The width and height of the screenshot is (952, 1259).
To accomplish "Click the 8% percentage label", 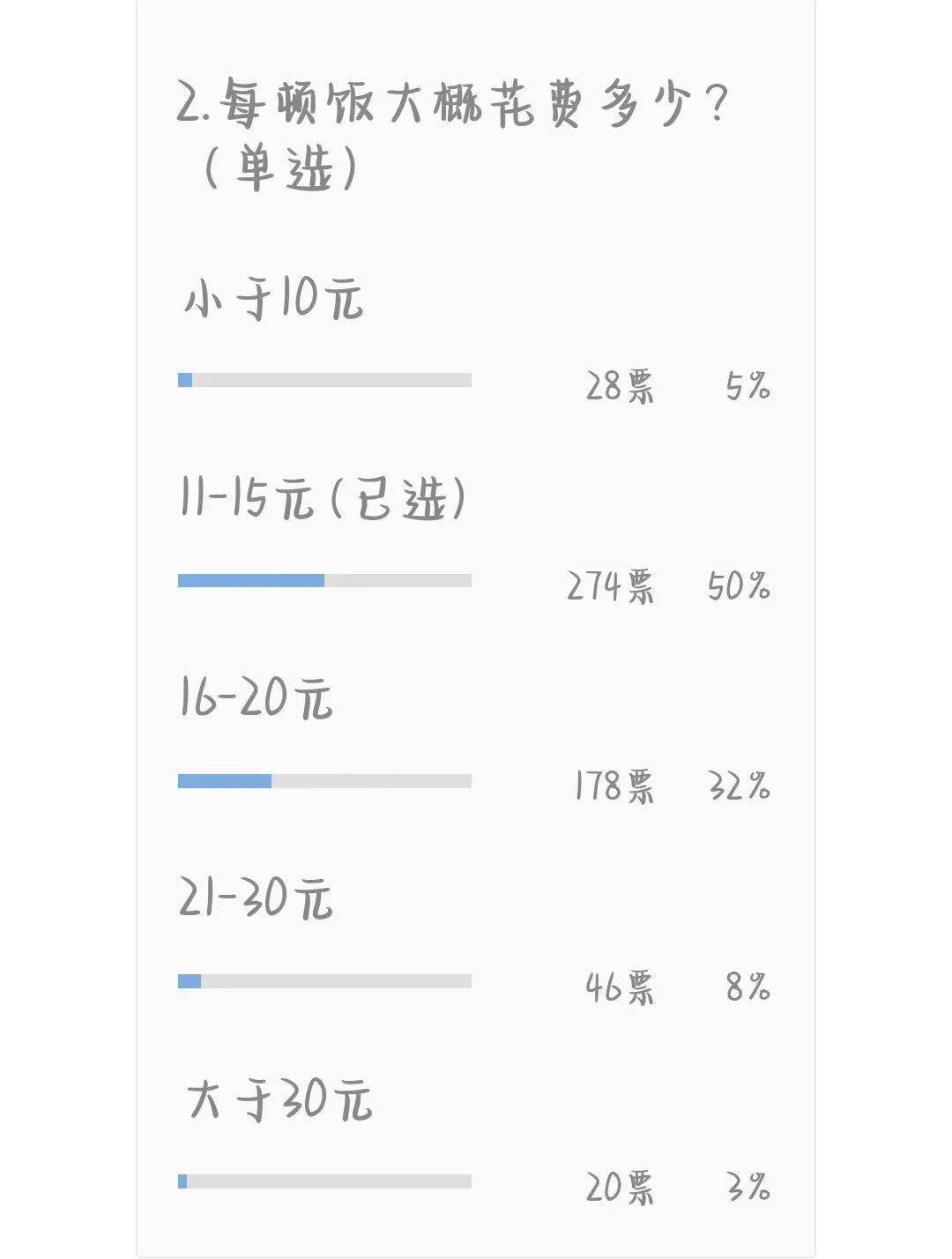I will tap(748, 987).
